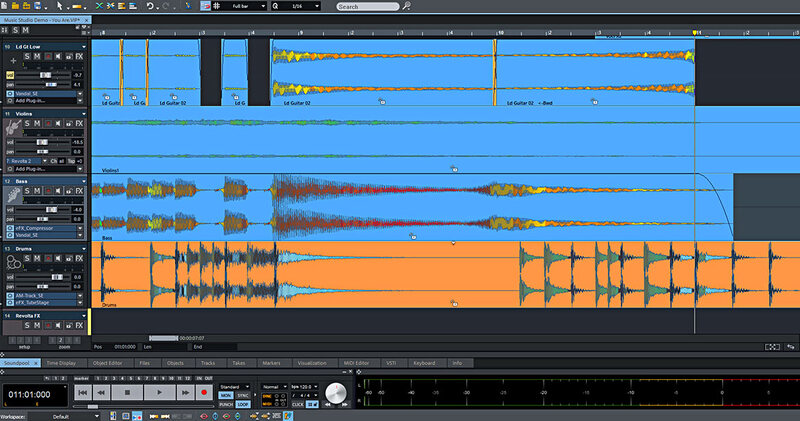Click the magnifier icon beside the Search box
The height and width of the screenshot is (421, 800).
point(406,6)
